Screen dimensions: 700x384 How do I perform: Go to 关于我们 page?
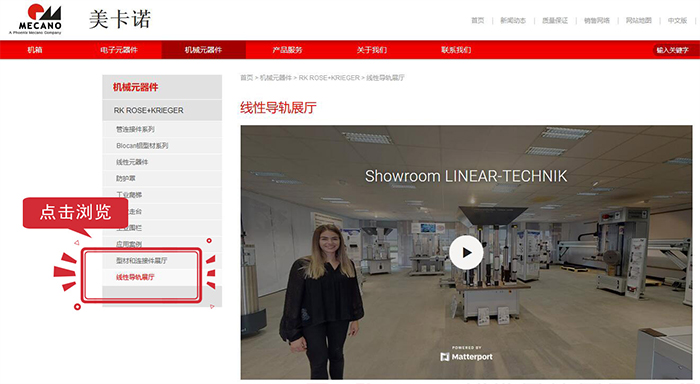coord(372,50)
